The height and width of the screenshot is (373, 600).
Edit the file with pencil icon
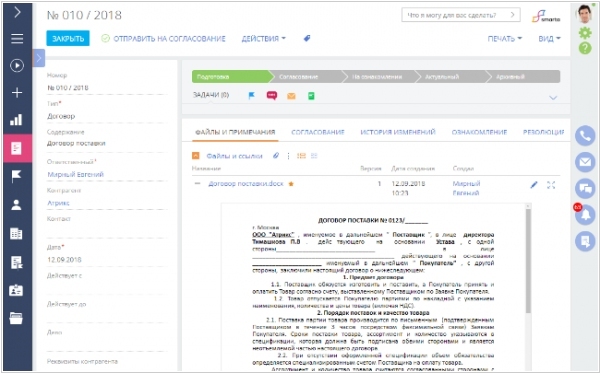click(534, 185)
